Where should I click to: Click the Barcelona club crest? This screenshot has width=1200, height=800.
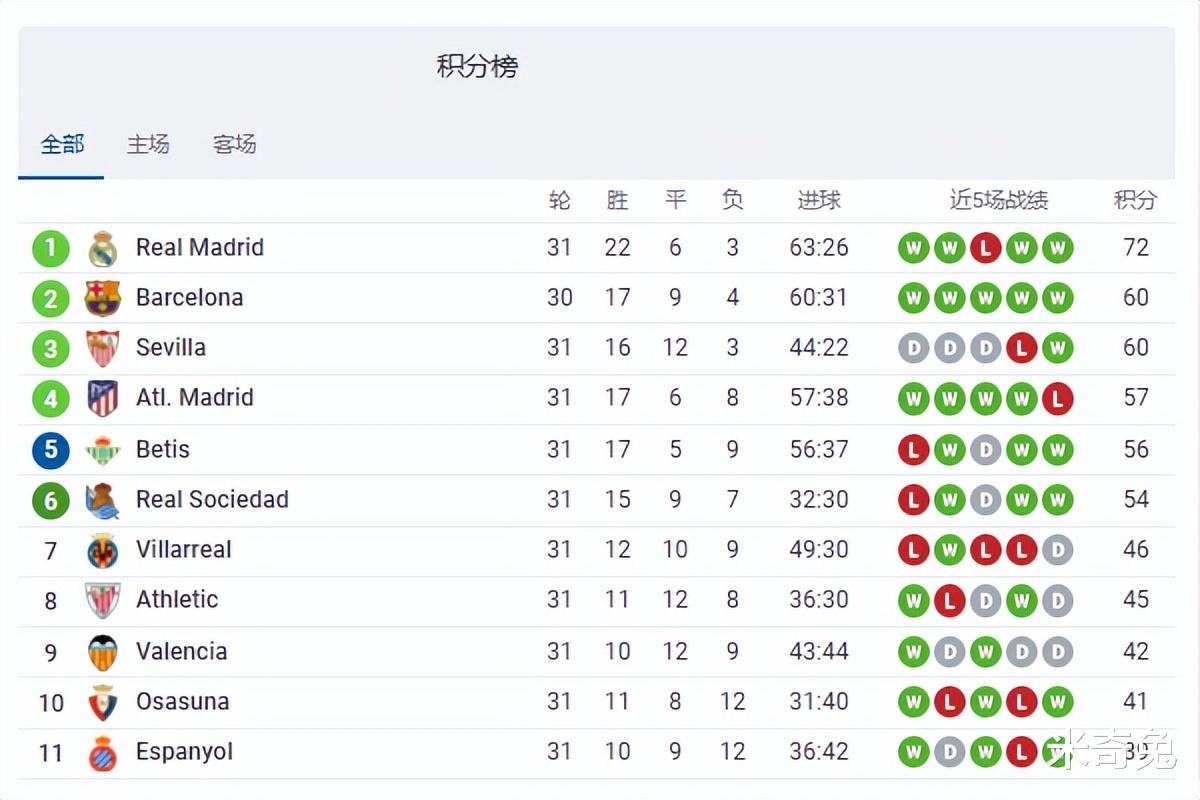pos(103,298)
